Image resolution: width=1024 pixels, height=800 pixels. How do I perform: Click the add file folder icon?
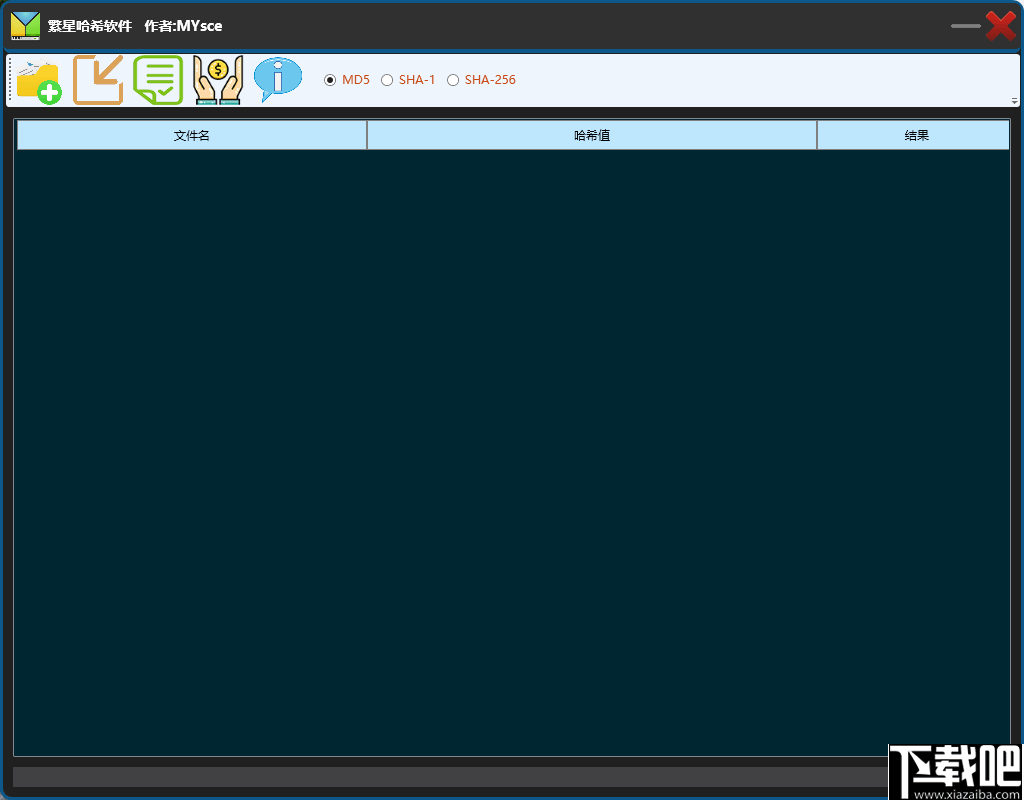pos(39,80)
